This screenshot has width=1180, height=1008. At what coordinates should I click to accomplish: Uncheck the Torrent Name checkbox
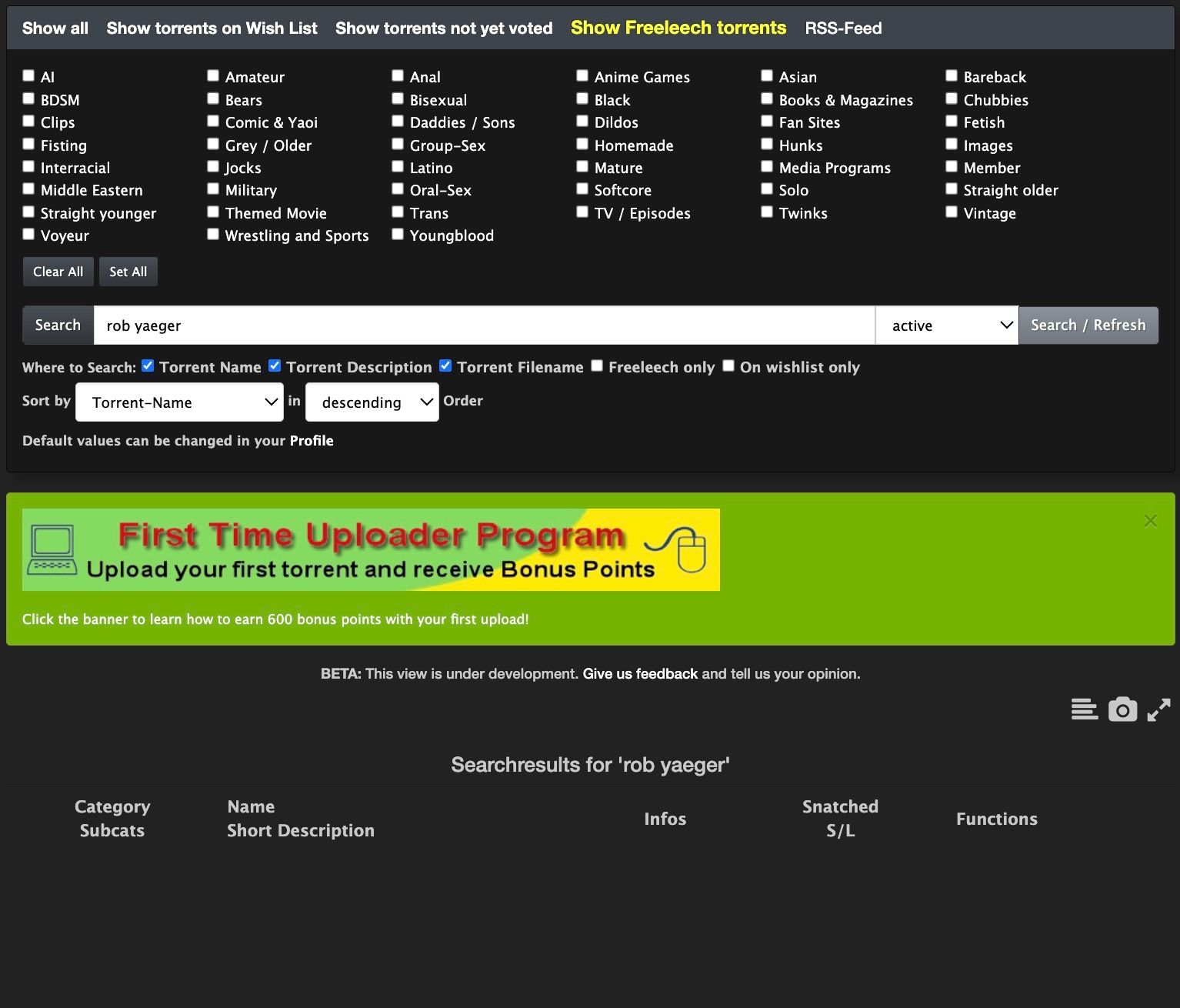[x=148, y=366]
